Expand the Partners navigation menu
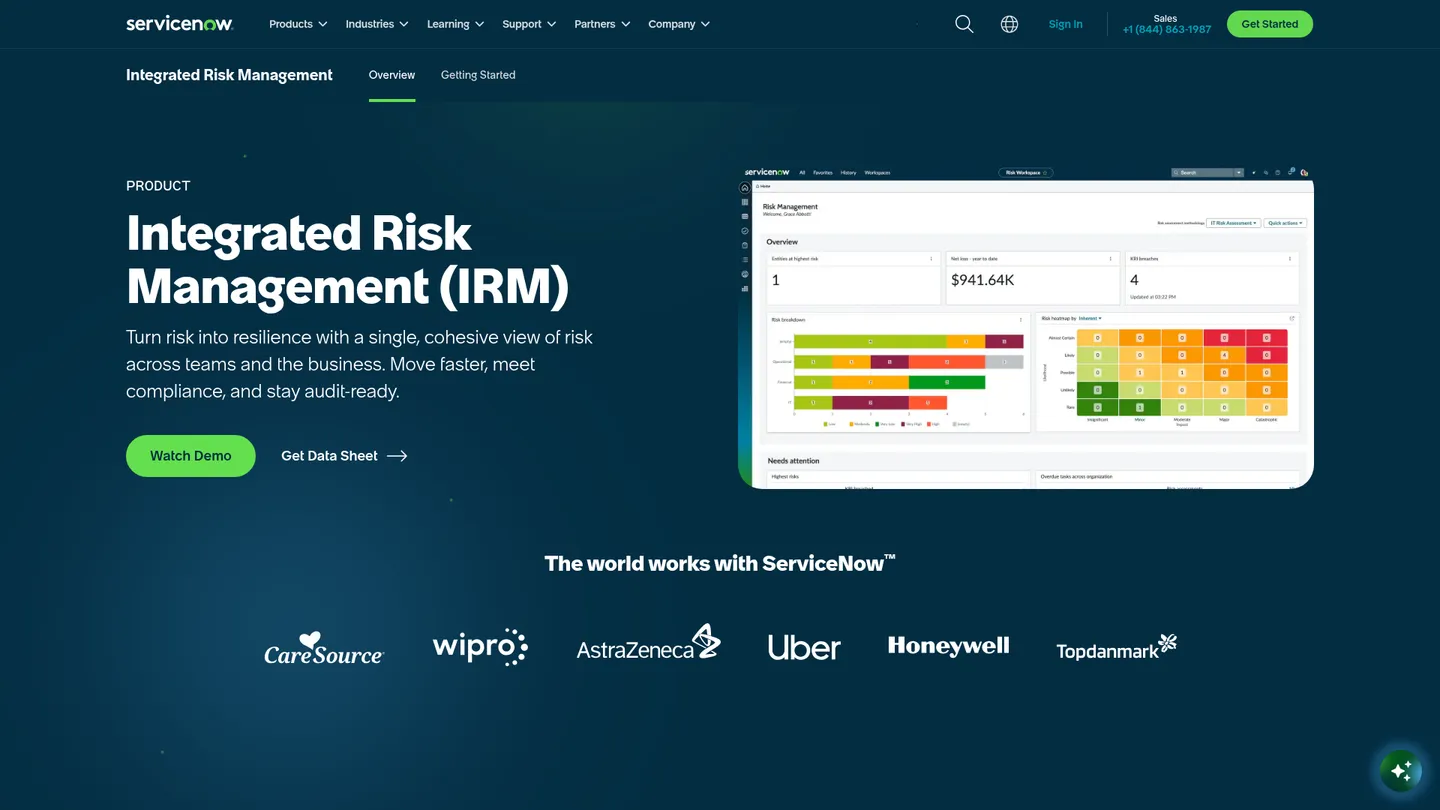Image resolution: width=1440 pixels, height=810 pixels. click(602, 24)
